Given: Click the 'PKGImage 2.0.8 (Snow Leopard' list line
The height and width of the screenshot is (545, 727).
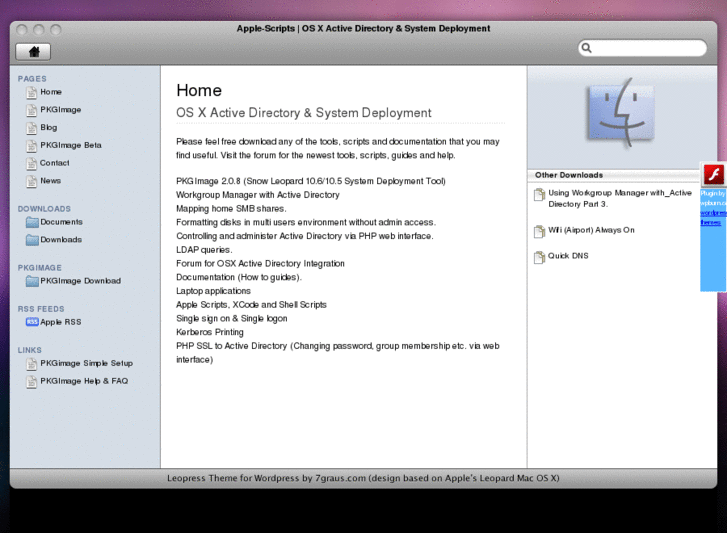Looking at the screenshot, I should coord(311,181).
